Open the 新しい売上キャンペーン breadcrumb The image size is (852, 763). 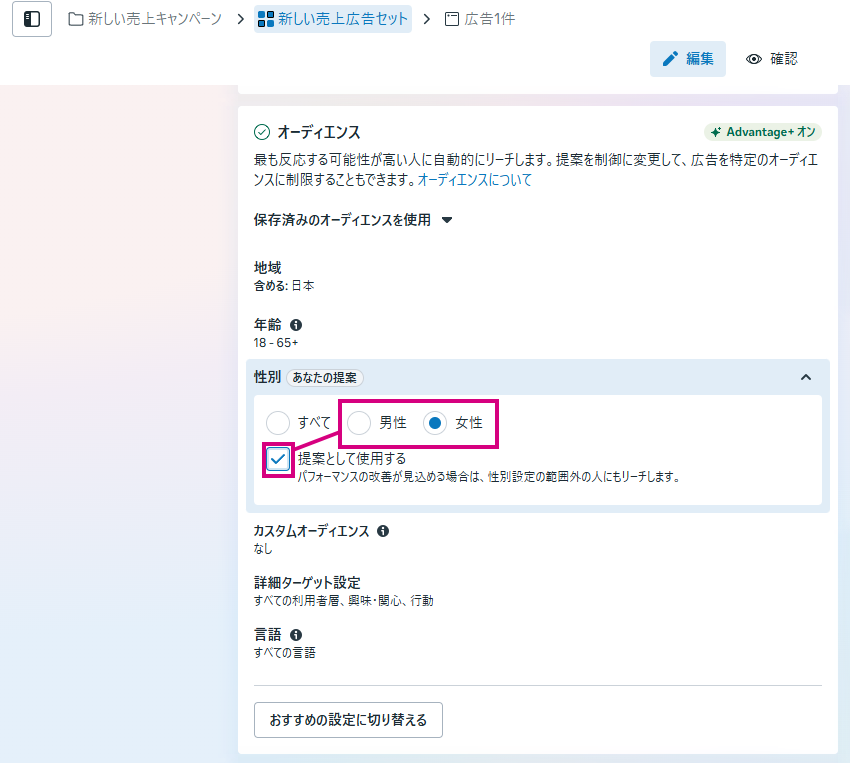[x=154, y=19]
